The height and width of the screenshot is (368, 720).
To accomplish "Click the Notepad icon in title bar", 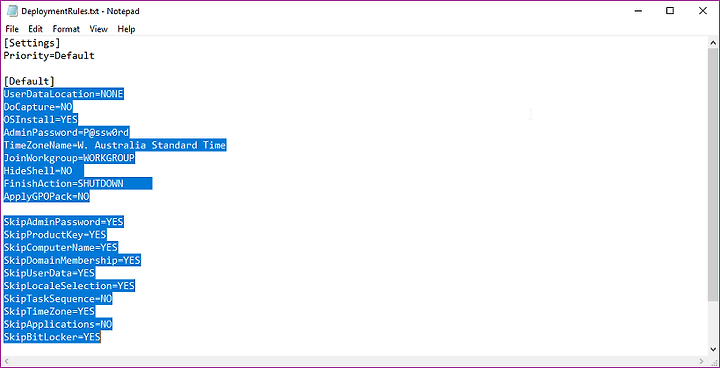I will coord(12,11).
